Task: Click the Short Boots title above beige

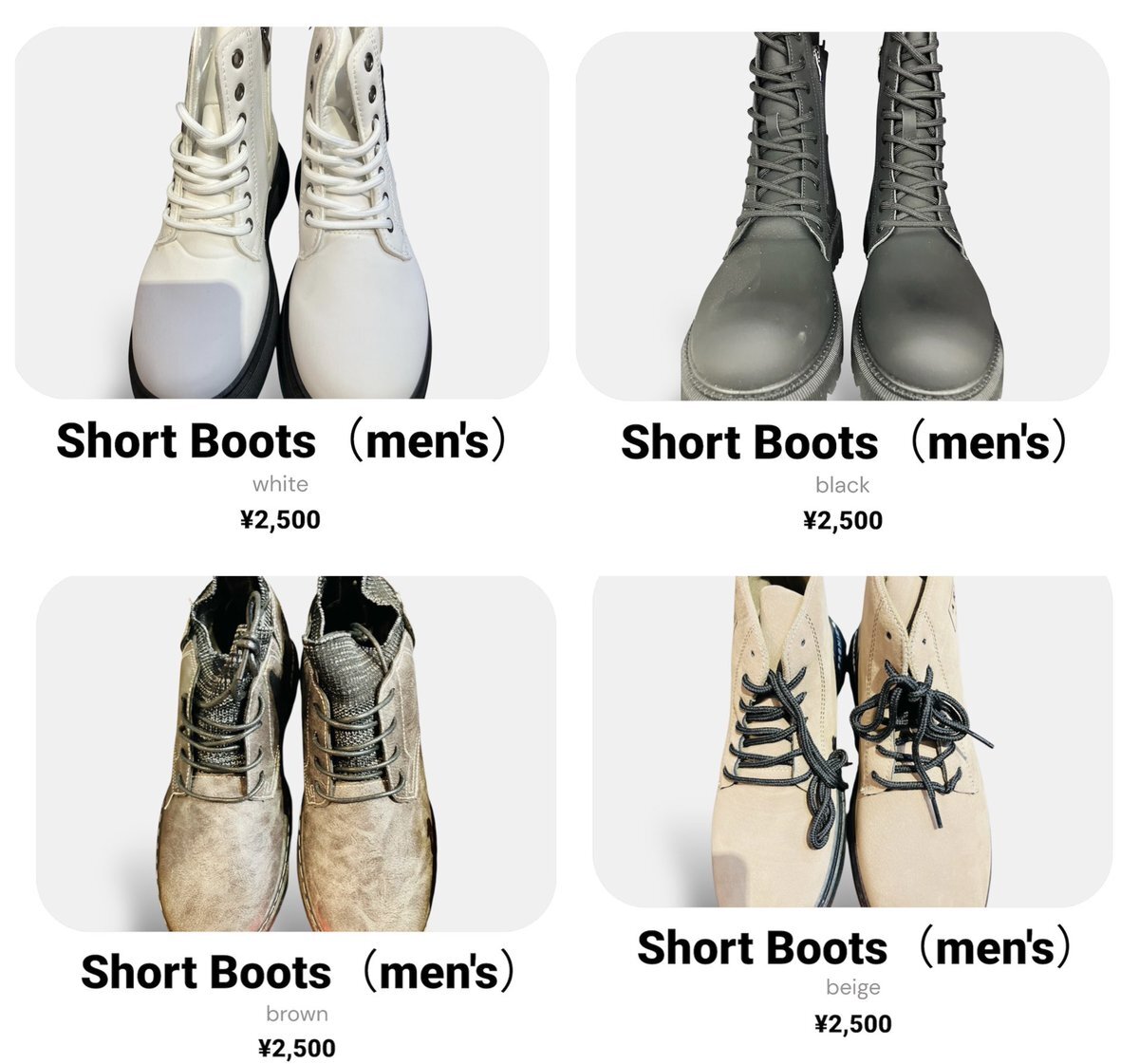Action: tap(853, 947)
